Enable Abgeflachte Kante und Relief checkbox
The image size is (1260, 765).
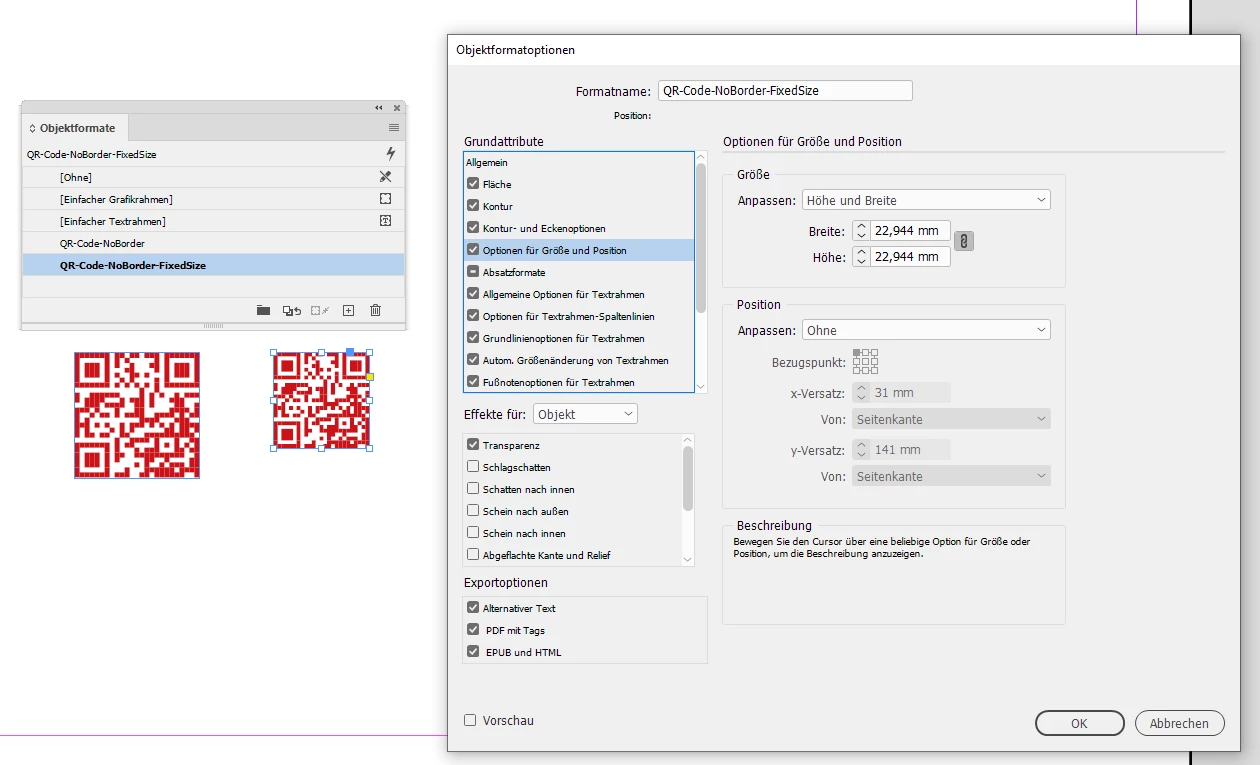(473, 555)
